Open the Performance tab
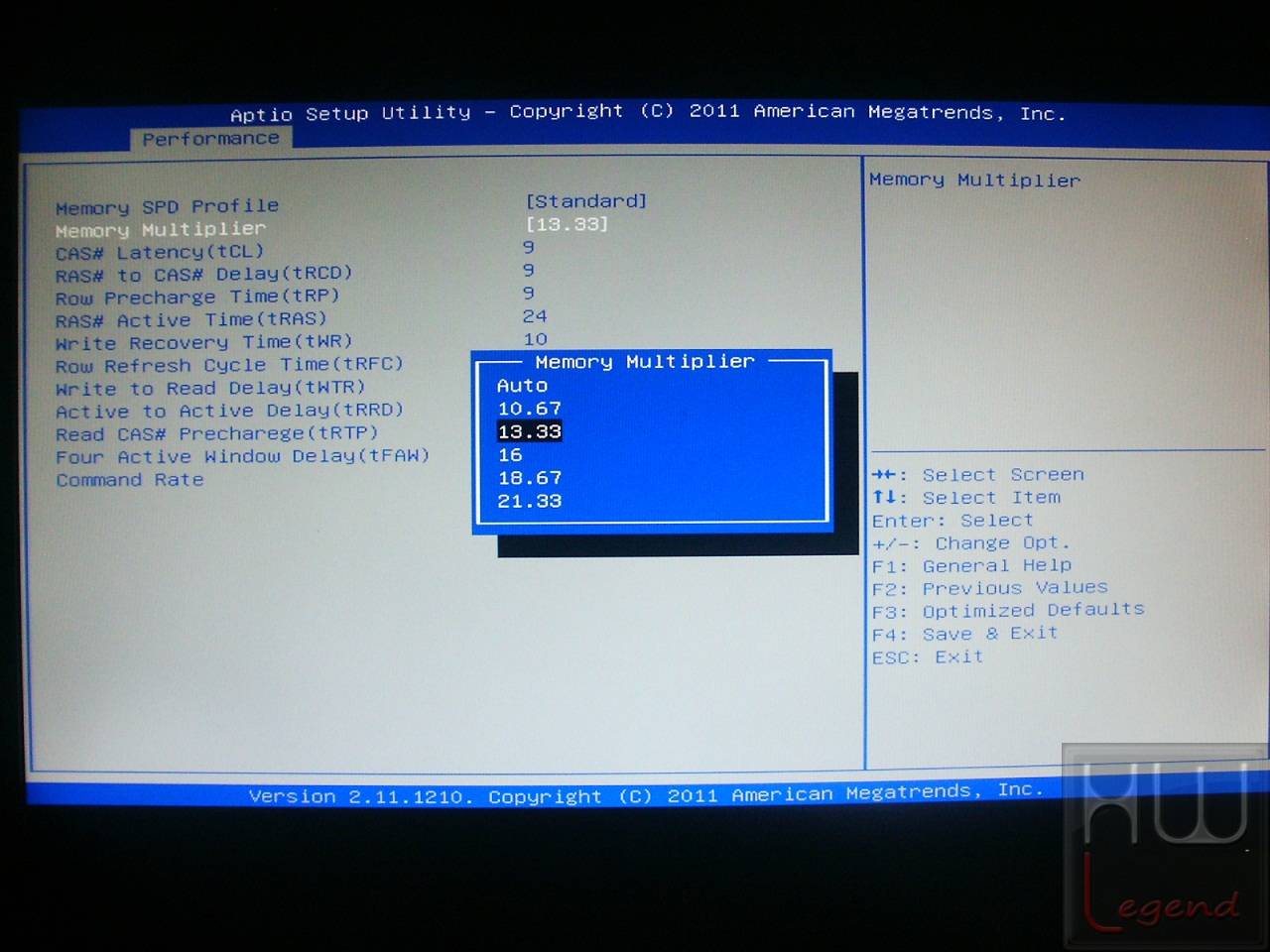The width and height of the screenshot is (1270, 952). pos(210,139)
